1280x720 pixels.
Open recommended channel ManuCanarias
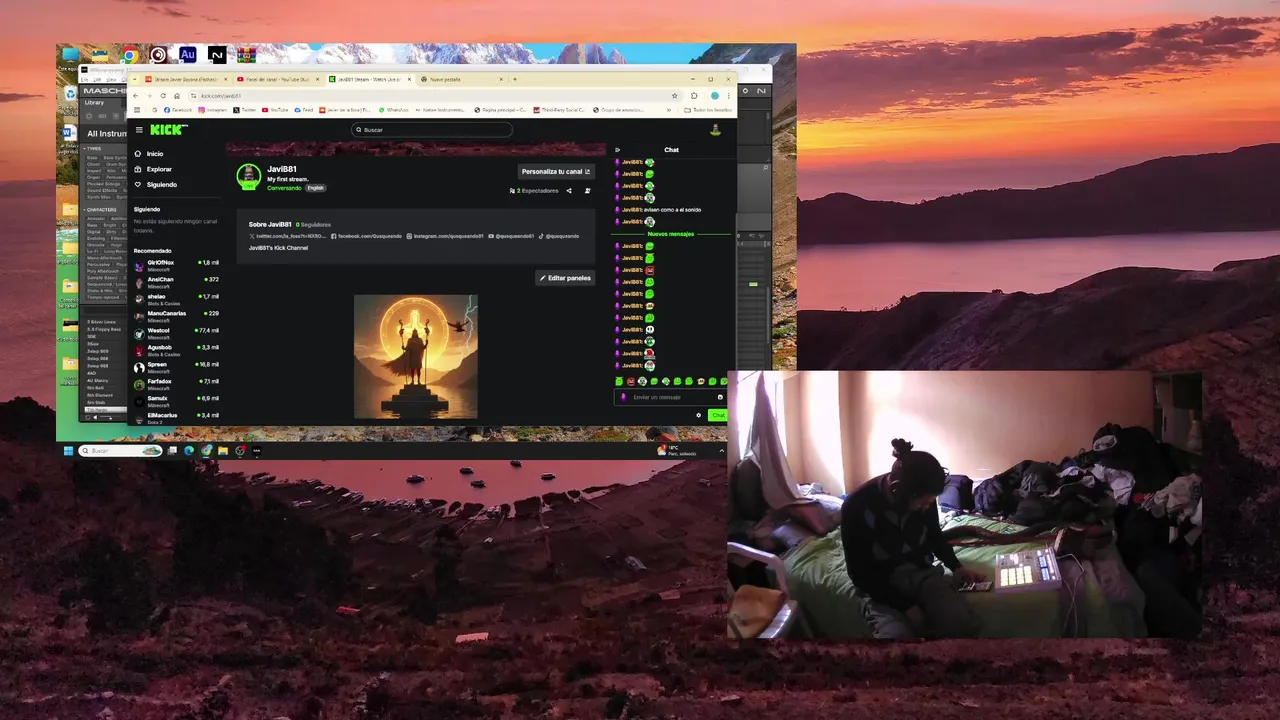176,316
